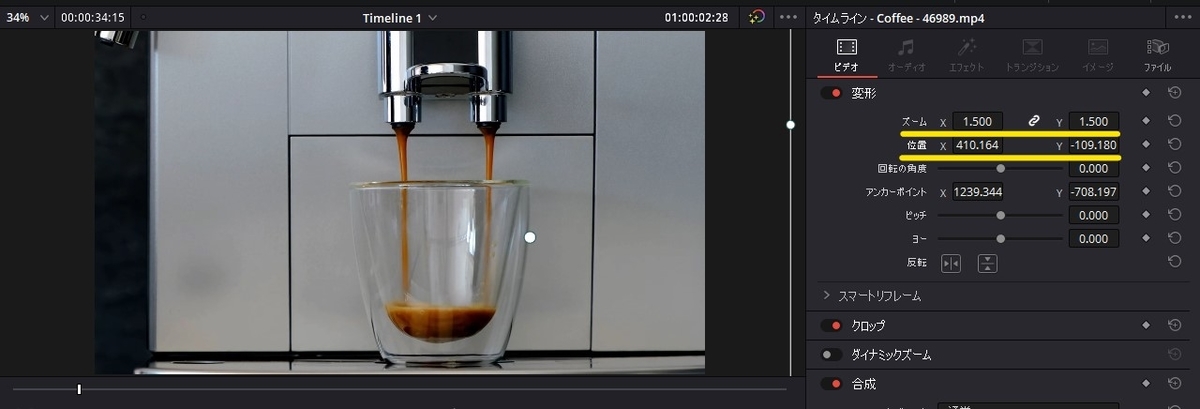Reset the アンカーポイント values
Screen dimensions: 1200x409
coord(1175,191)
